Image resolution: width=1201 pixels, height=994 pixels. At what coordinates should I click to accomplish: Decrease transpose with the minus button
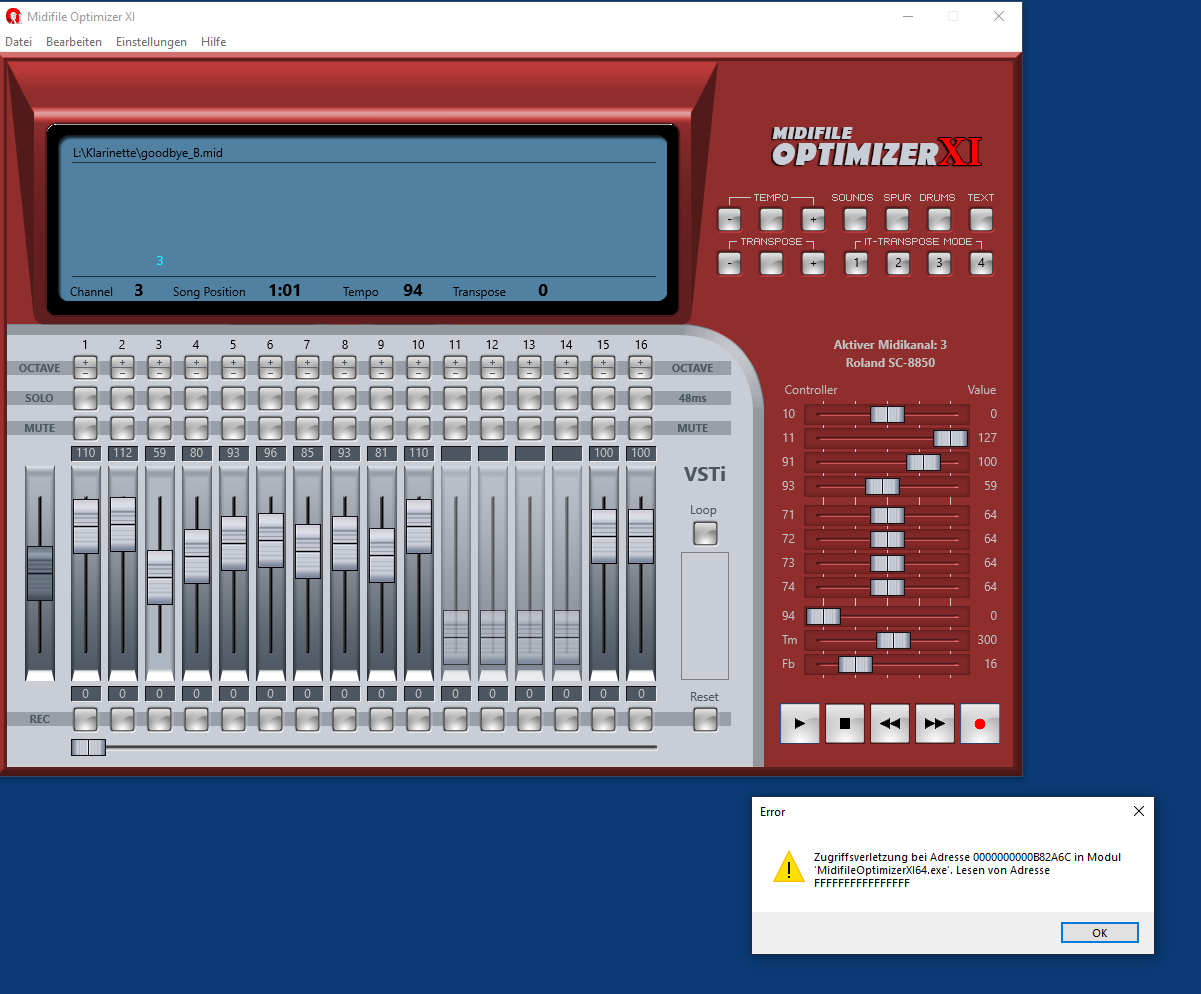pos(730,263)
